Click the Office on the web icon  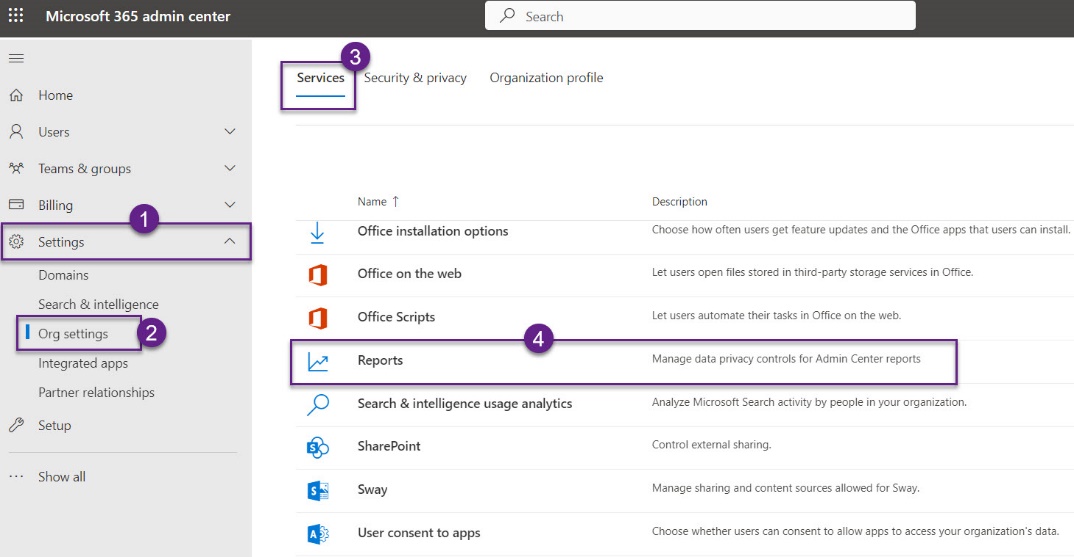coord(317,274)
